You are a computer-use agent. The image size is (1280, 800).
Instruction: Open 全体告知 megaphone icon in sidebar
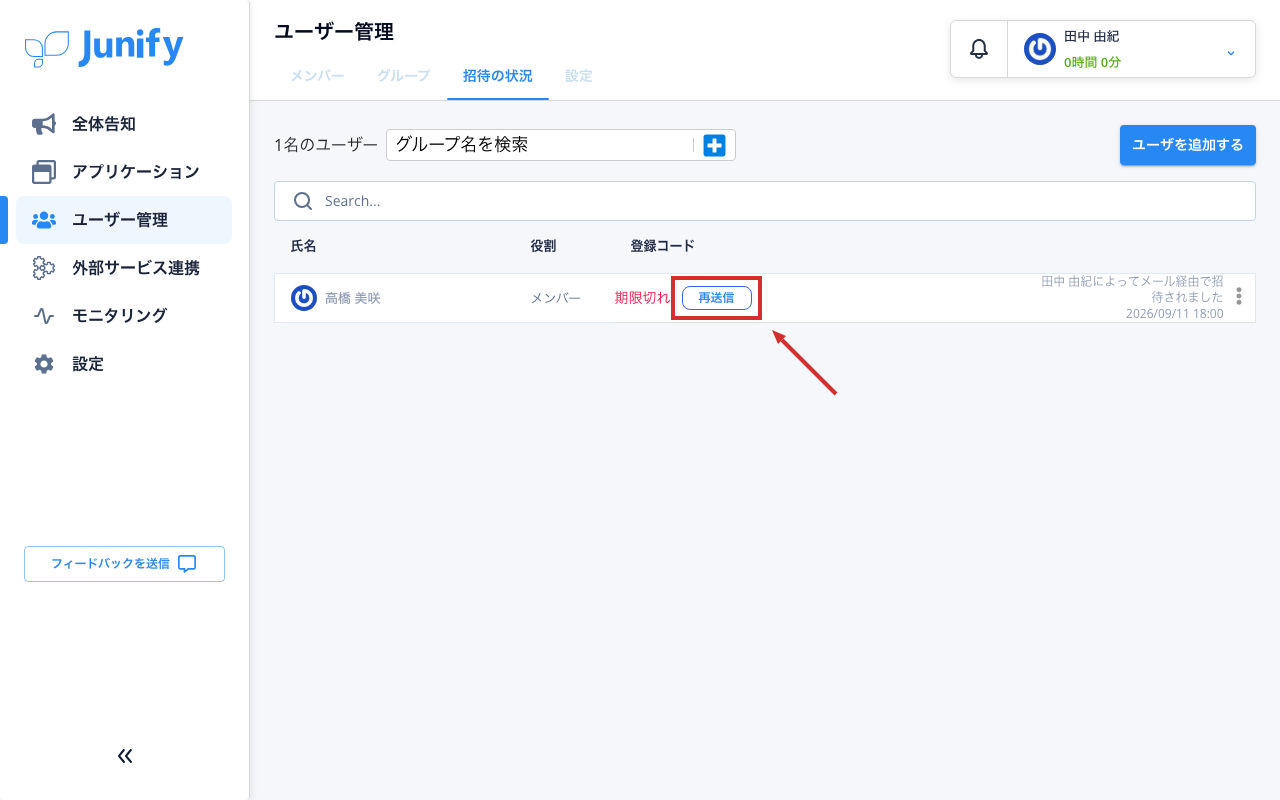[44, 124]
